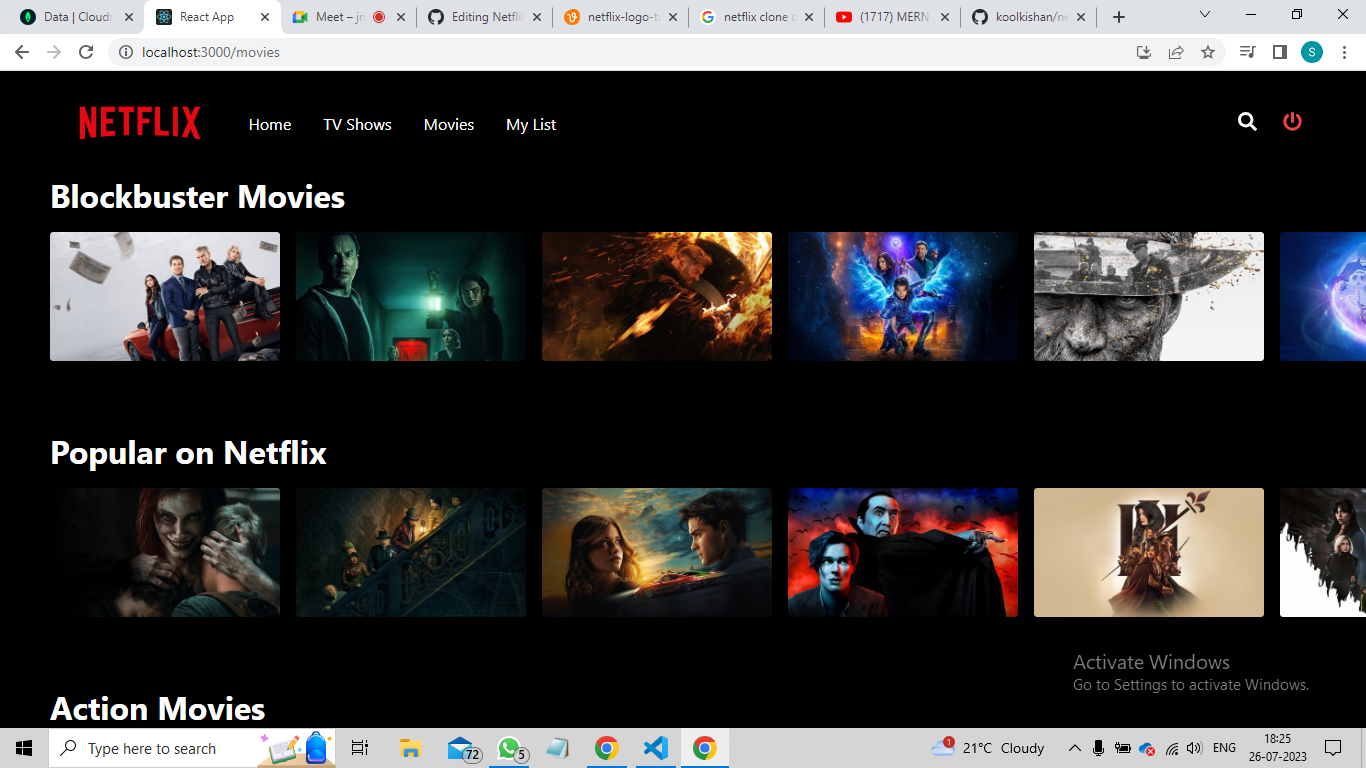
Task: Click the Netflix logo
Action: pos(138,122)
